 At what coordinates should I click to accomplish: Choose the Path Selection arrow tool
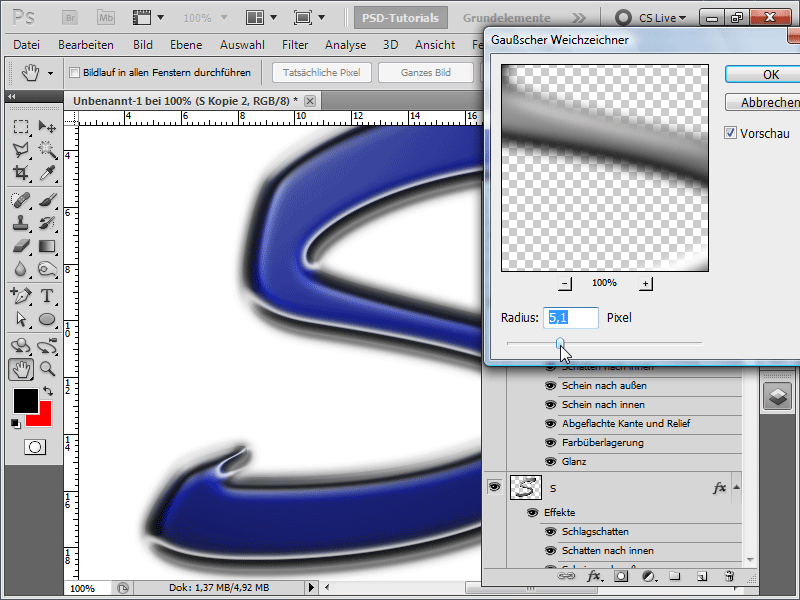(20, 319)
